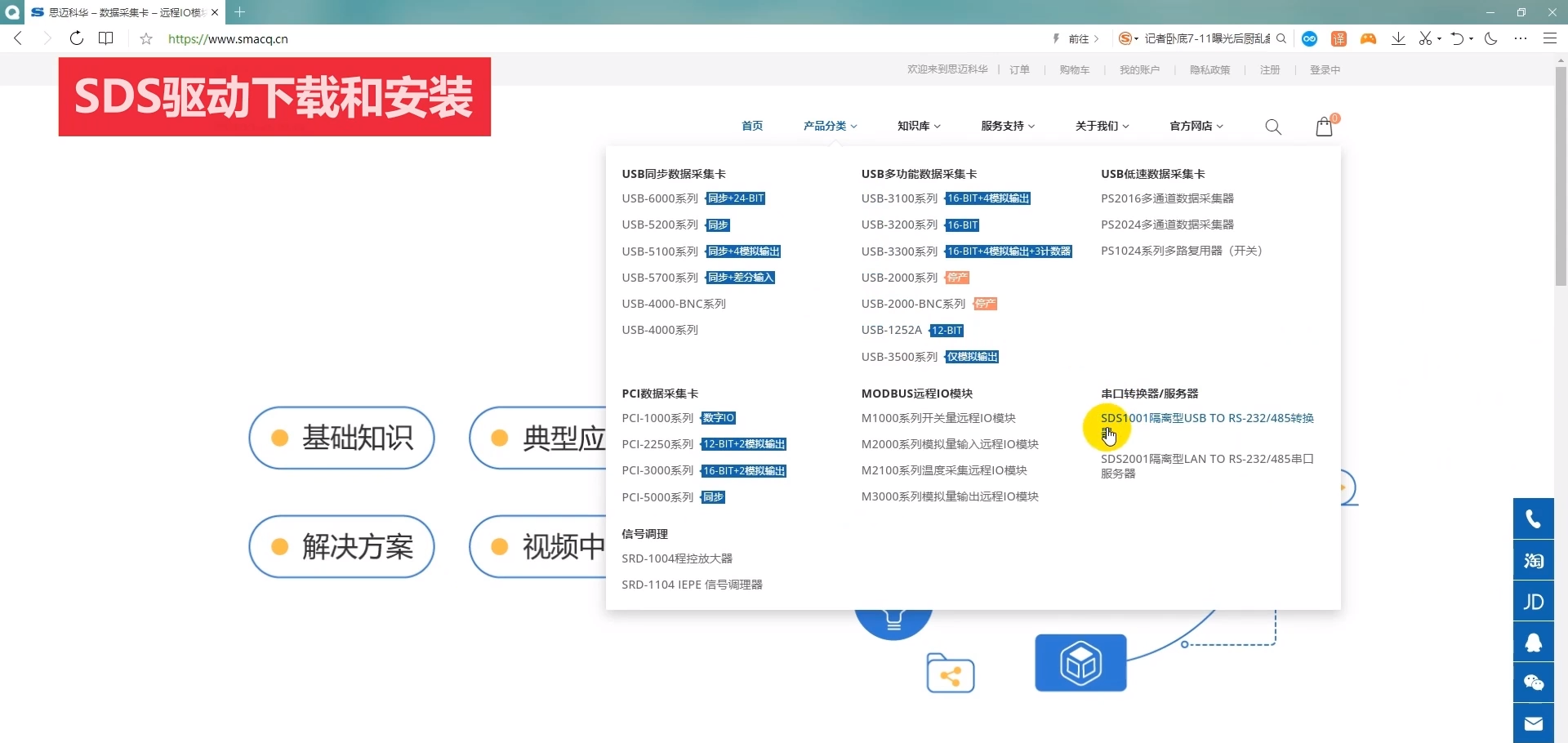Click the WeChat sidebar icon
1568x743 pixels.
click(x=1533, y=683)
